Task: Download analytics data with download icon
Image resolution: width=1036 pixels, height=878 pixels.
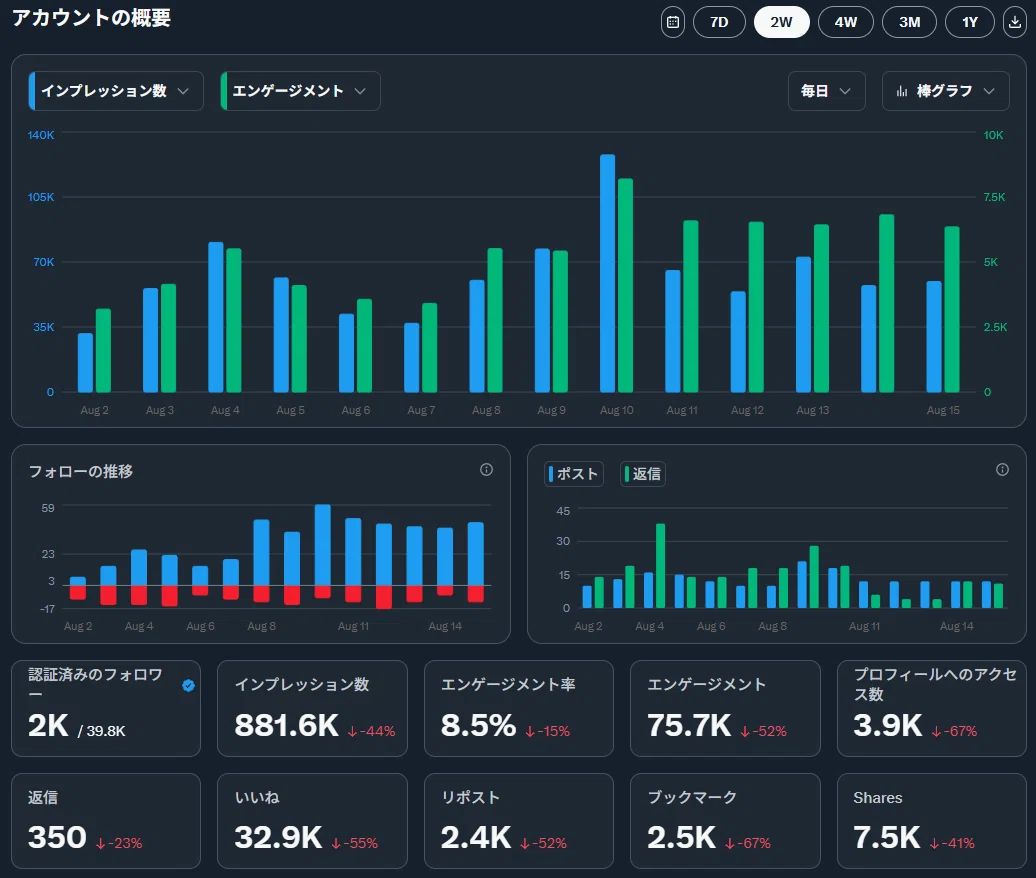Action: pos(1015,22)
